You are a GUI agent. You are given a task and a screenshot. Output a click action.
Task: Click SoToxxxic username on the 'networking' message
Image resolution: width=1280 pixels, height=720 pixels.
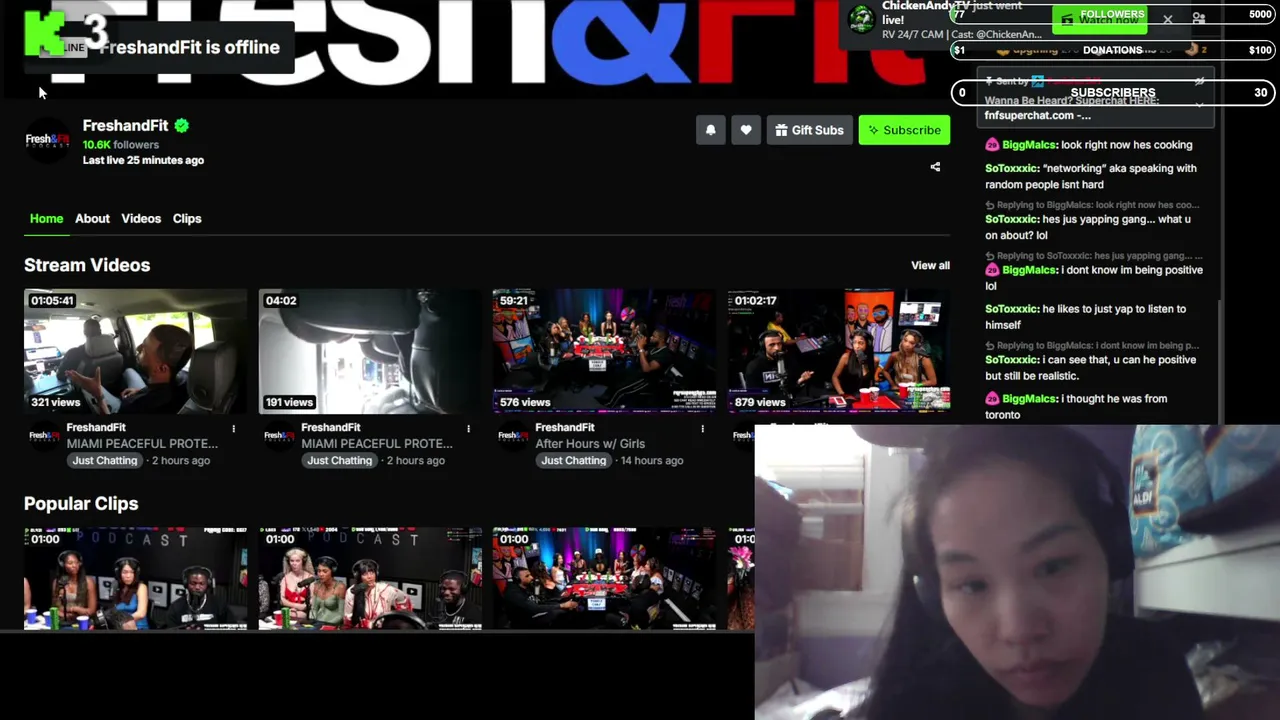pyautogui.click(x=1011, y=169)
